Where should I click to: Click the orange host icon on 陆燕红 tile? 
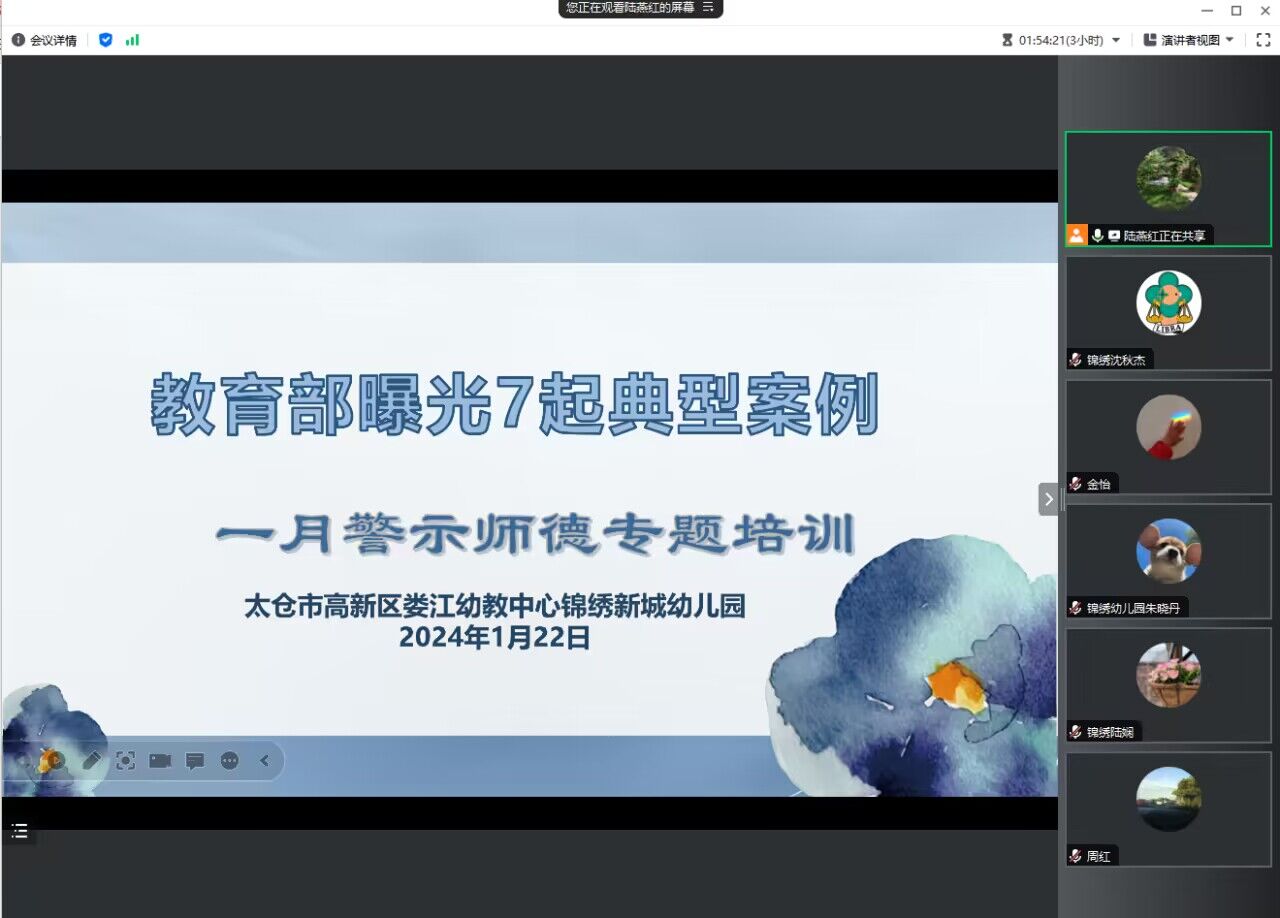point(1076,236)
